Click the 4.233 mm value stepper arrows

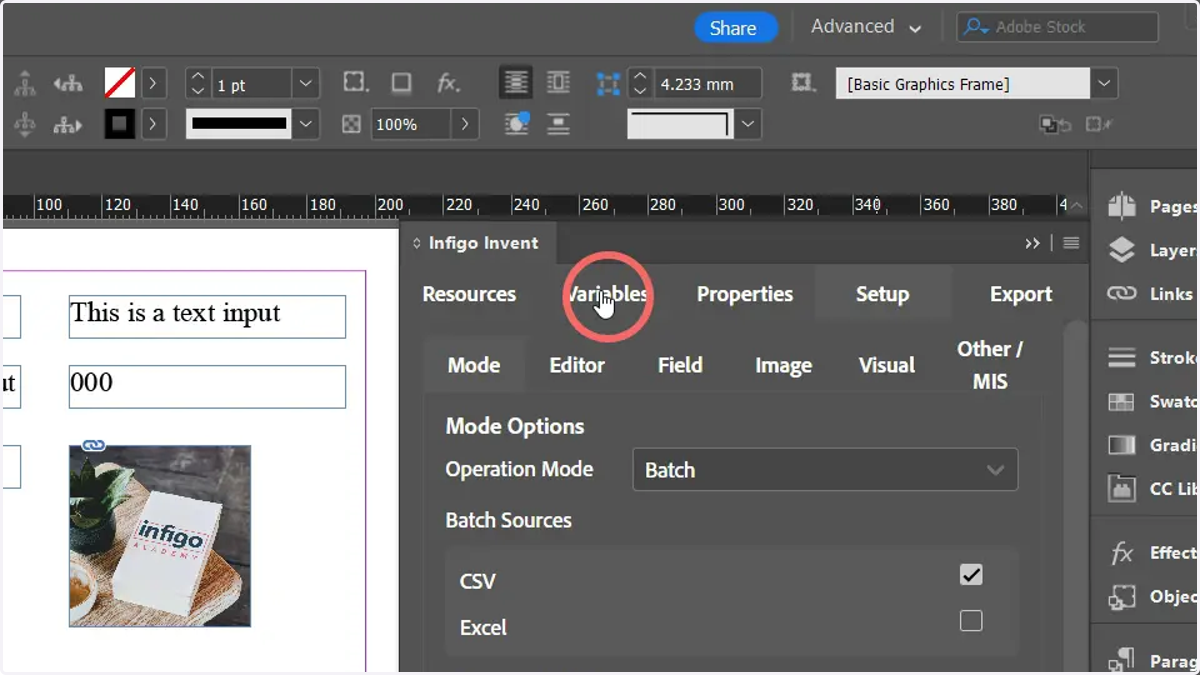pyautogui.click(x=641, y=83)
